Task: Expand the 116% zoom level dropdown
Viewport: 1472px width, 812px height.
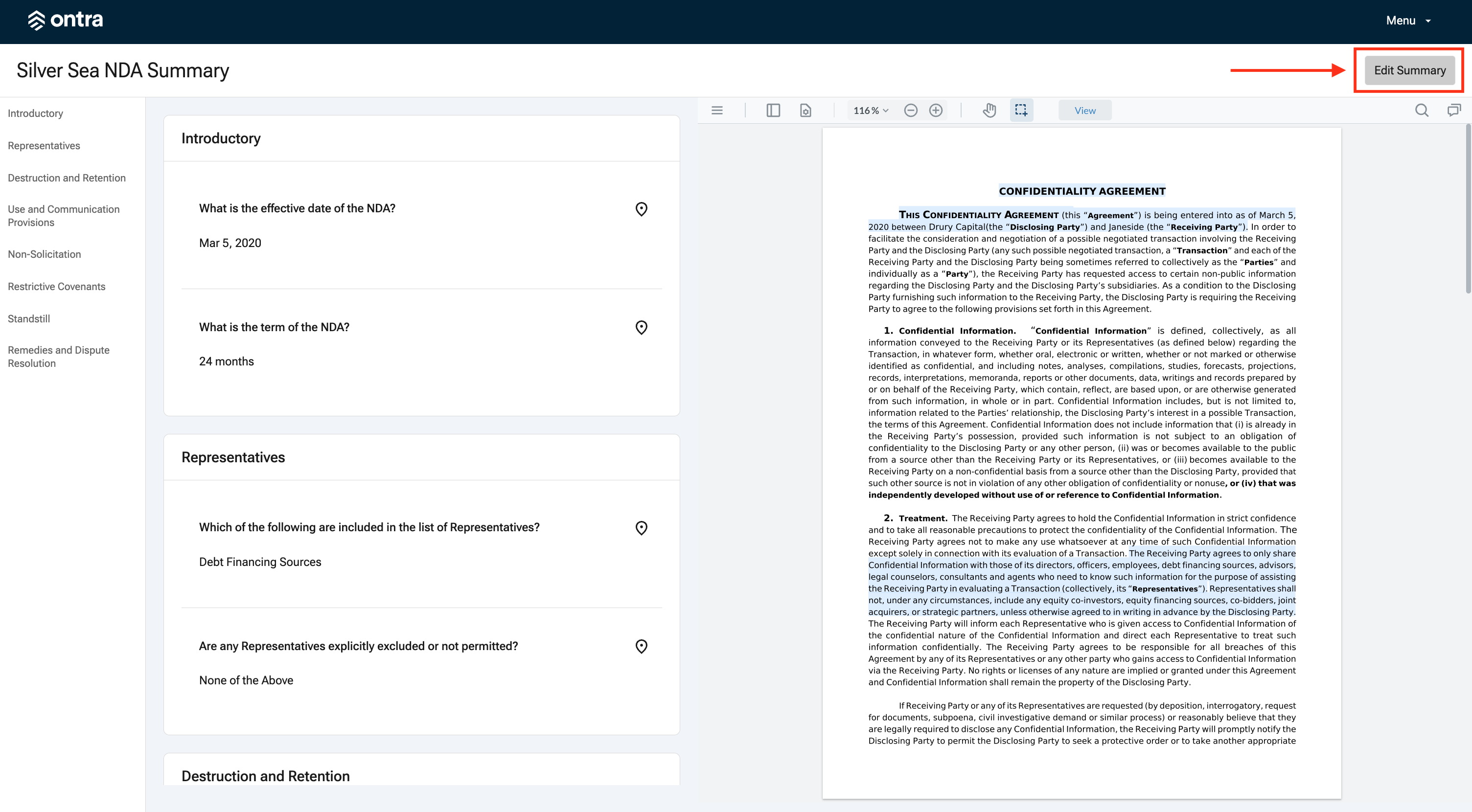Action: click(871, 110)
